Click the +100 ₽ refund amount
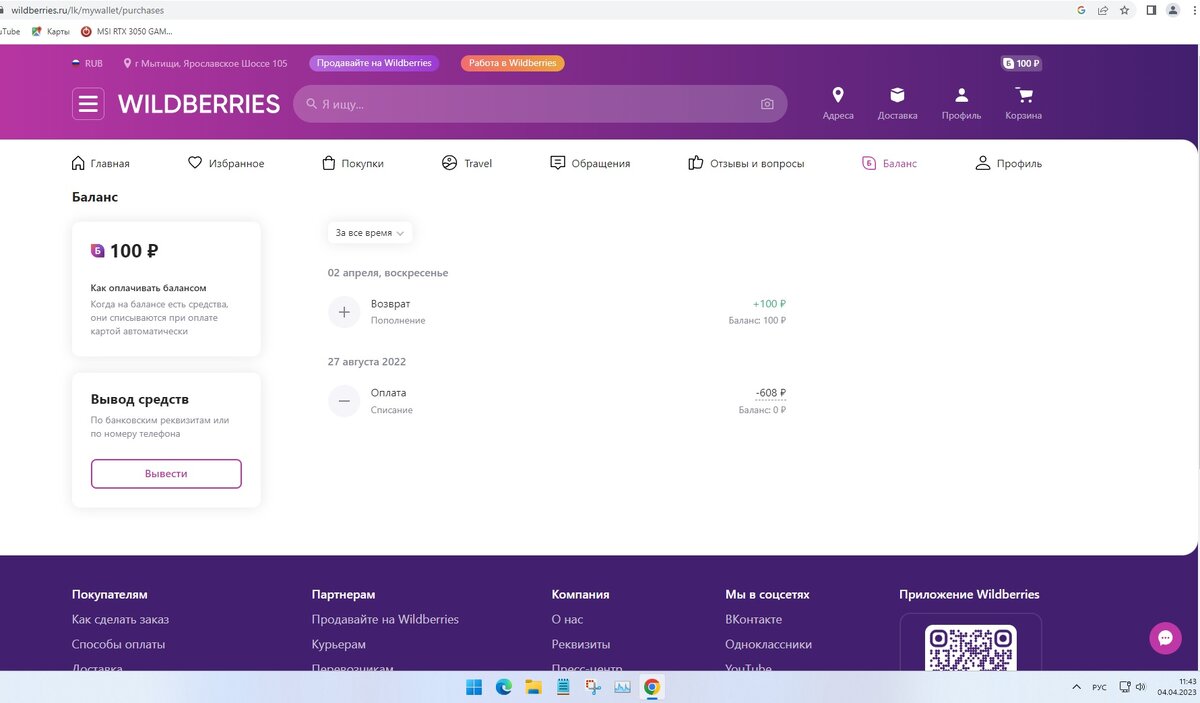Viewport: 1200px width, 703px height. point(769,304)
